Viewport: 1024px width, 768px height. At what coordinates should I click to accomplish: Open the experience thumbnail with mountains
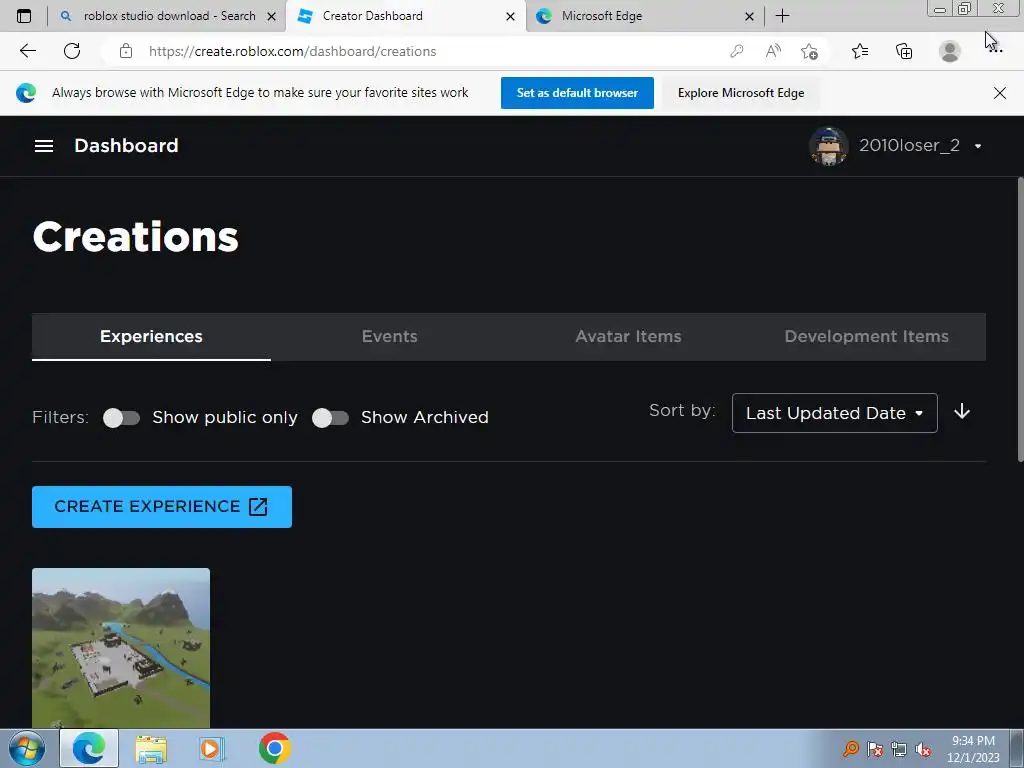coord(121,648)
